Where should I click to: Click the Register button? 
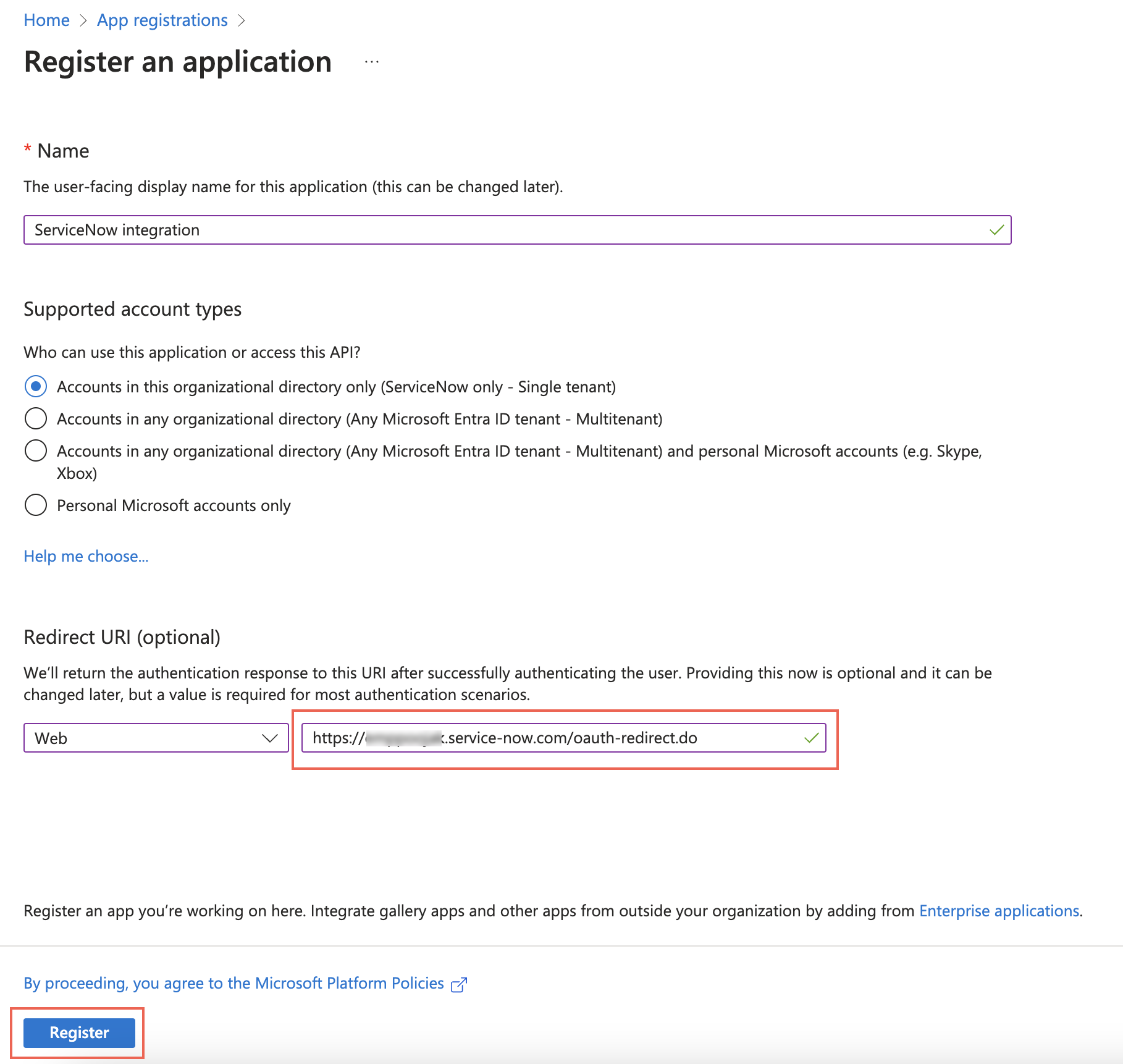tap(79, 1032)
